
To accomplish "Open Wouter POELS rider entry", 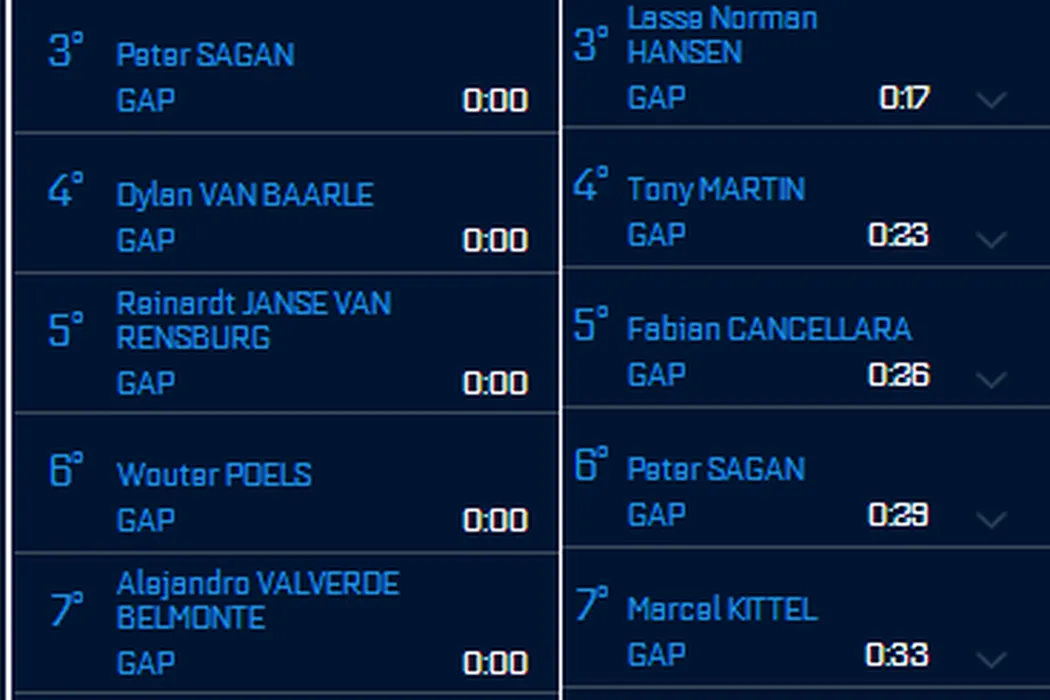I will (x=214, y=474).
